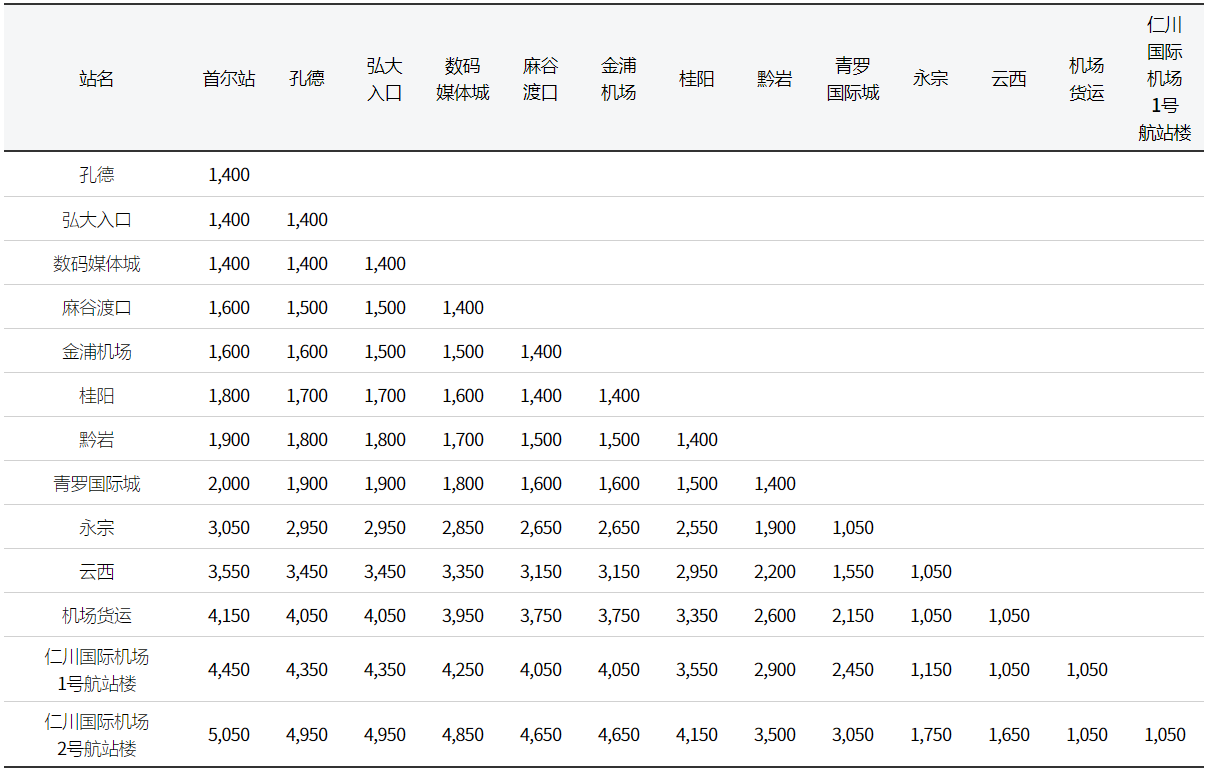Click the 5,050 fare in the last row
The width and height of the screenshot is (1206, 769).
[229, 735]
